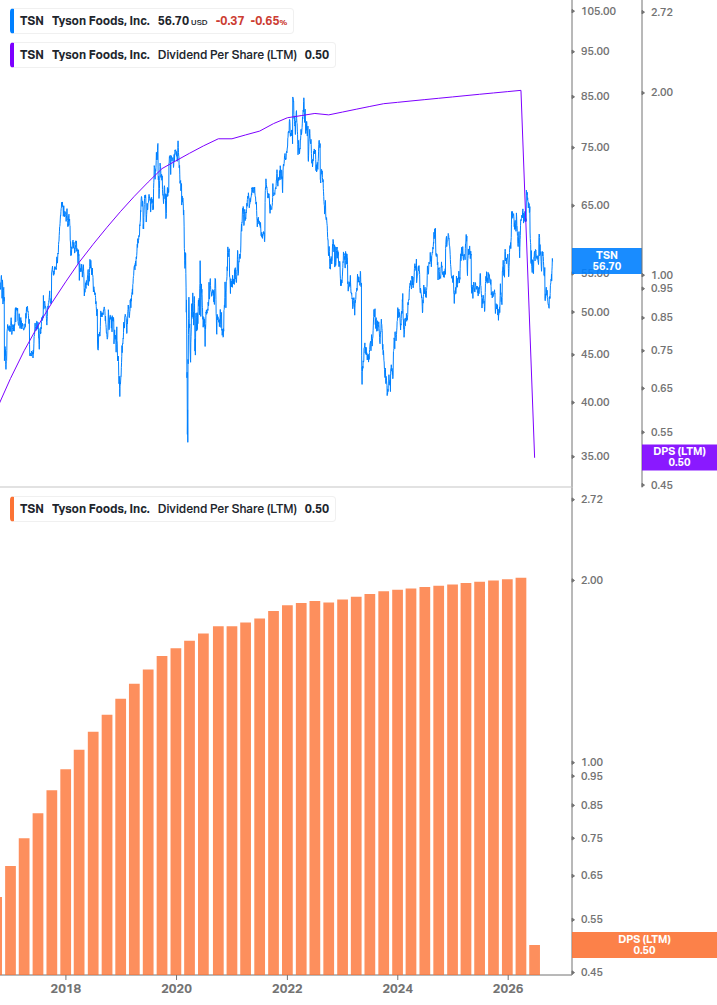
Task: Select the bar chart's Dividend Per Share (LTM) legend
Action: coord(172,509)
